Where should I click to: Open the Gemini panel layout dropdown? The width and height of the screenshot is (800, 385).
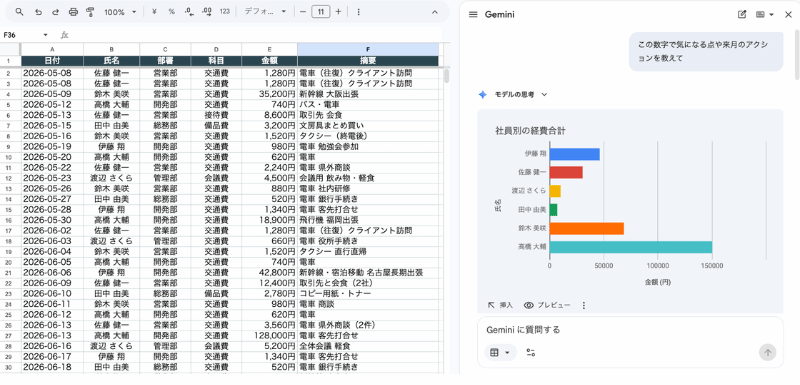[764, 15]
